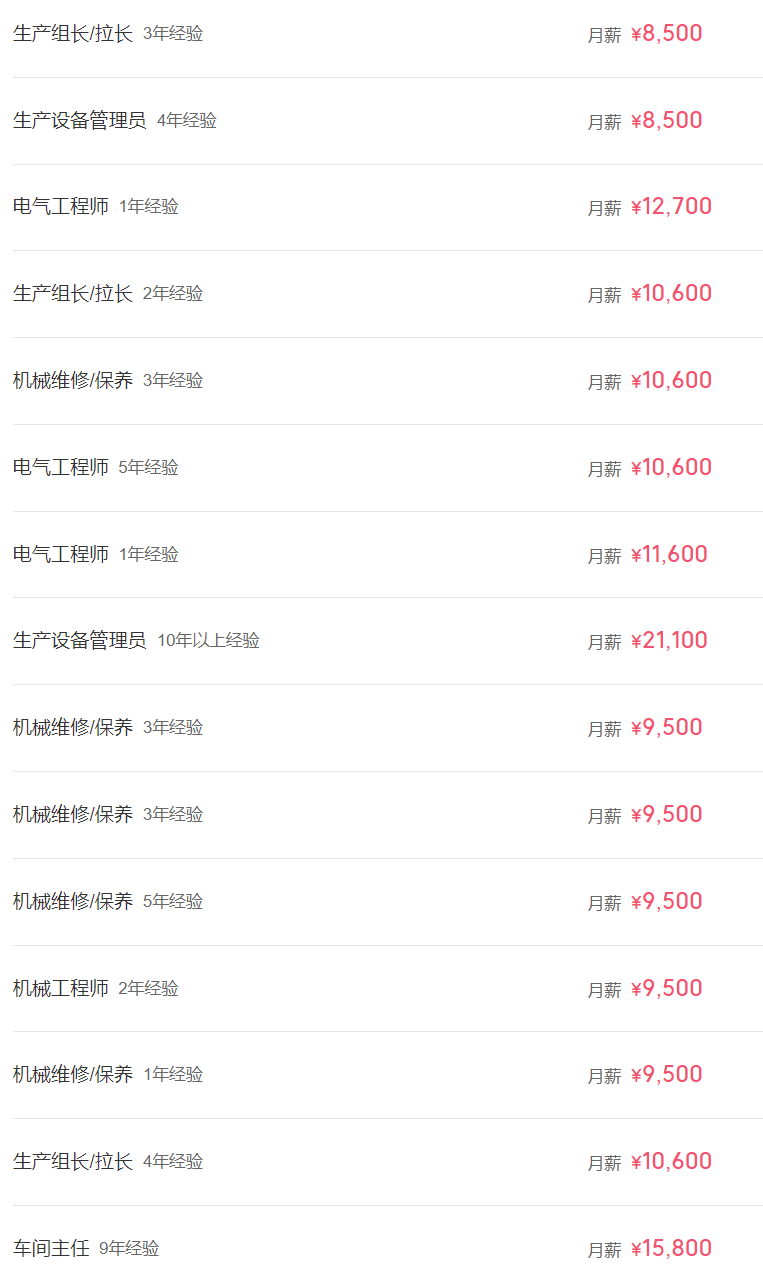Select the ¥11,600 monthly salary figure
763x1288 pixels.
click(669, 554)
